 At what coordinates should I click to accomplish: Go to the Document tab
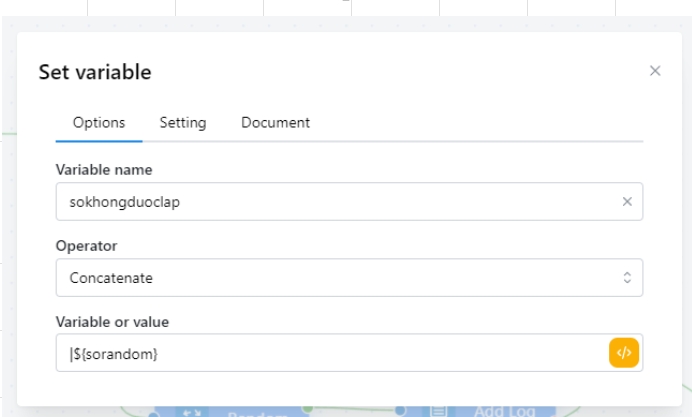tap(275, 123)
